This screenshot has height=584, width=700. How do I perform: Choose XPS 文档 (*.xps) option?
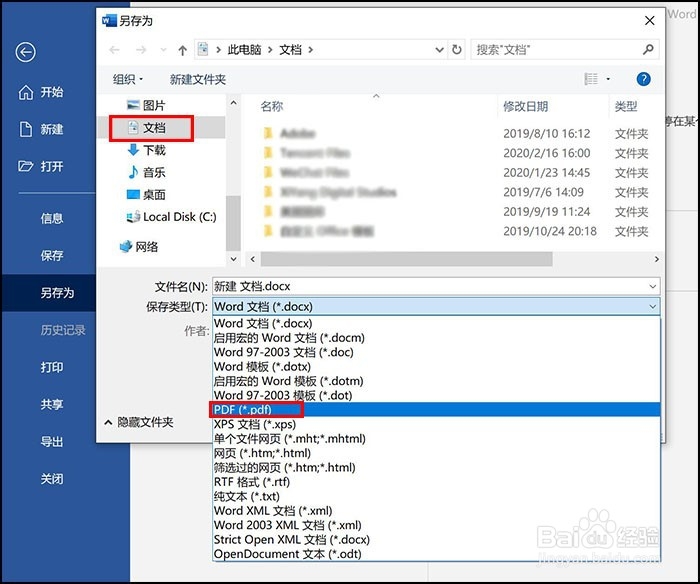[436, 424]
